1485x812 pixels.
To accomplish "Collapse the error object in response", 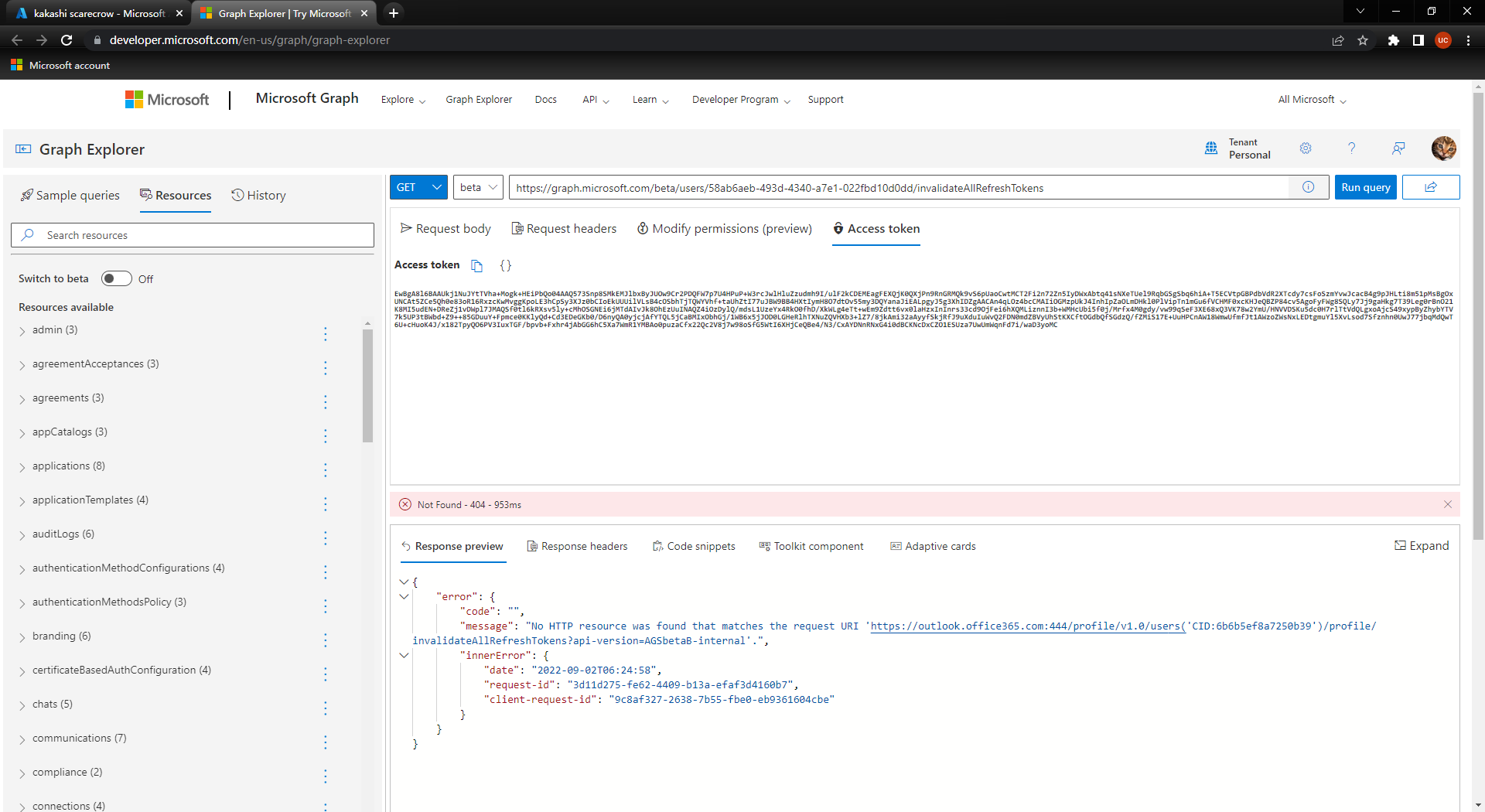I will click(x=404, y=596).
